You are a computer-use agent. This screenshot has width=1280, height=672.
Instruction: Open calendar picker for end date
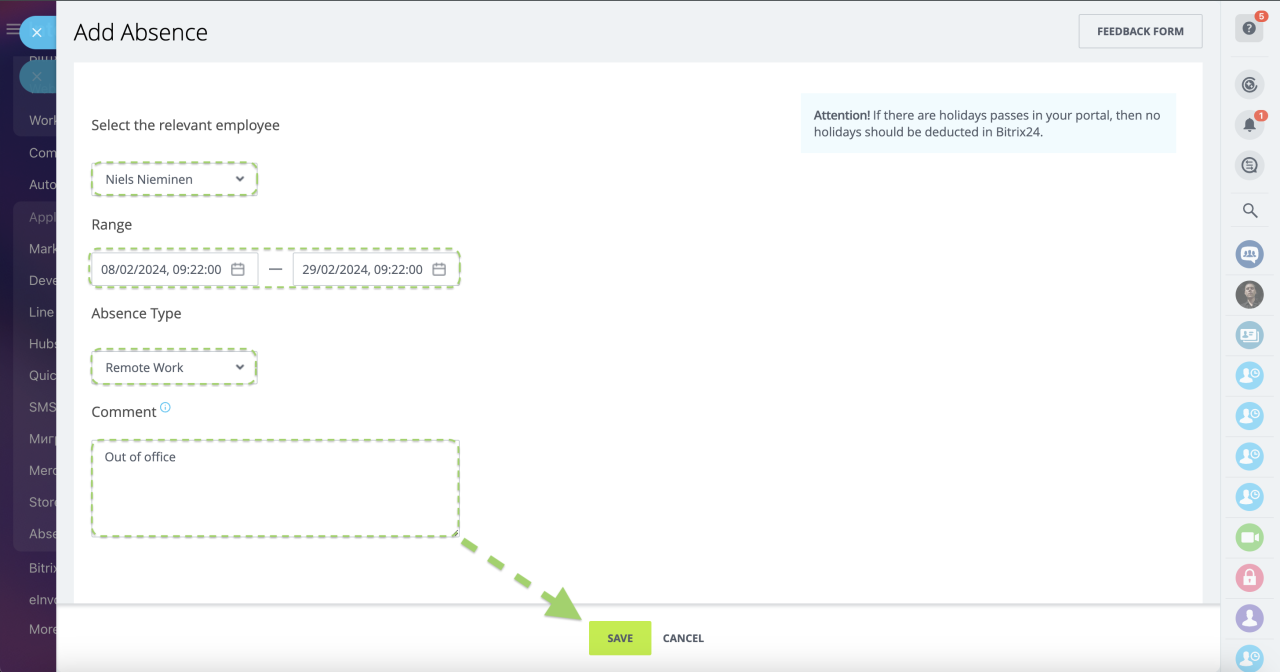(x=439, y=269)
